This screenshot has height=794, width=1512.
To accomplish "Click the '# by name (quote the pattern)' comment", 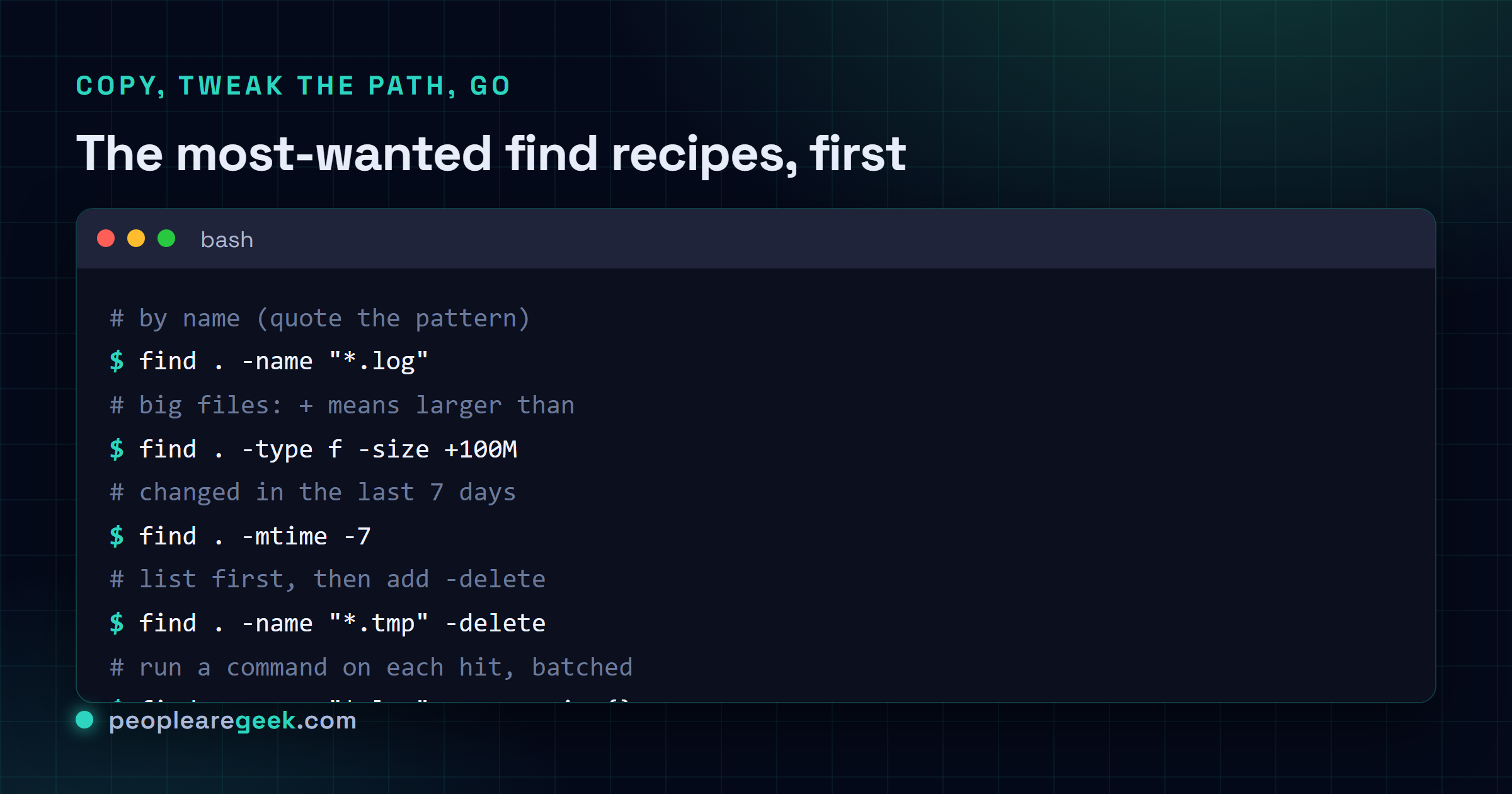I will pos(320,318).
